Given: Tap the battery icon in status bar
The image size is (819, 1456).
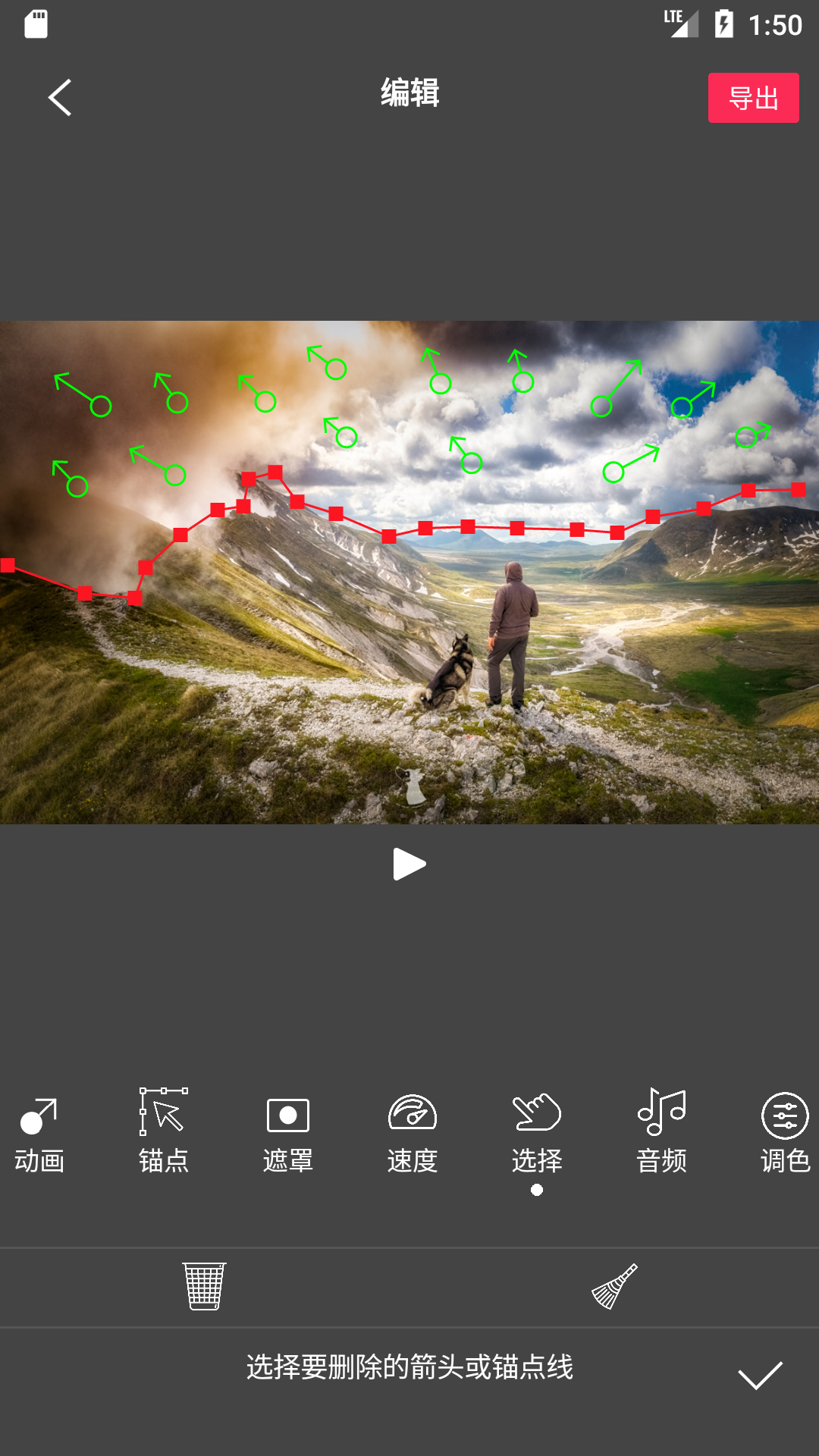Looking at the screenshot, I should tap(723, 24).
